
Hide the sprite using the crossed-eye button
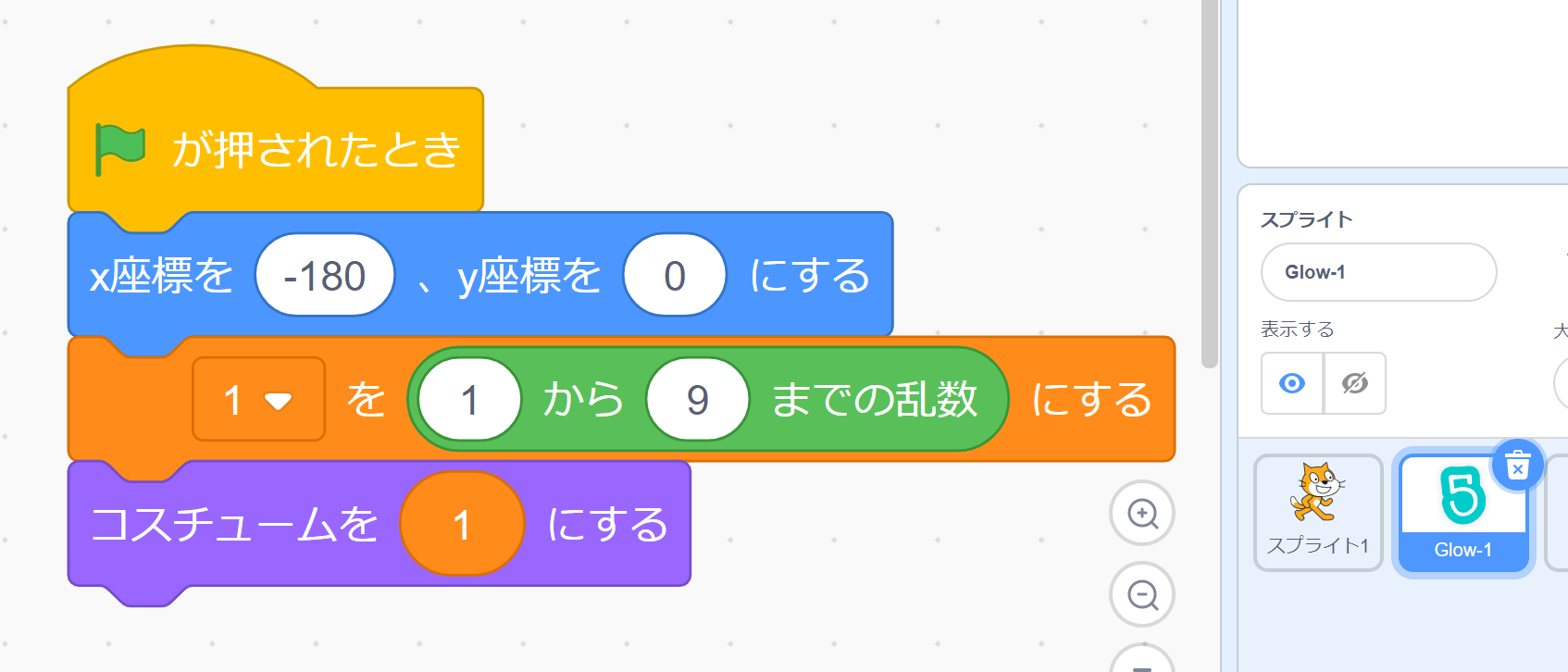[x=1354, y=383]
